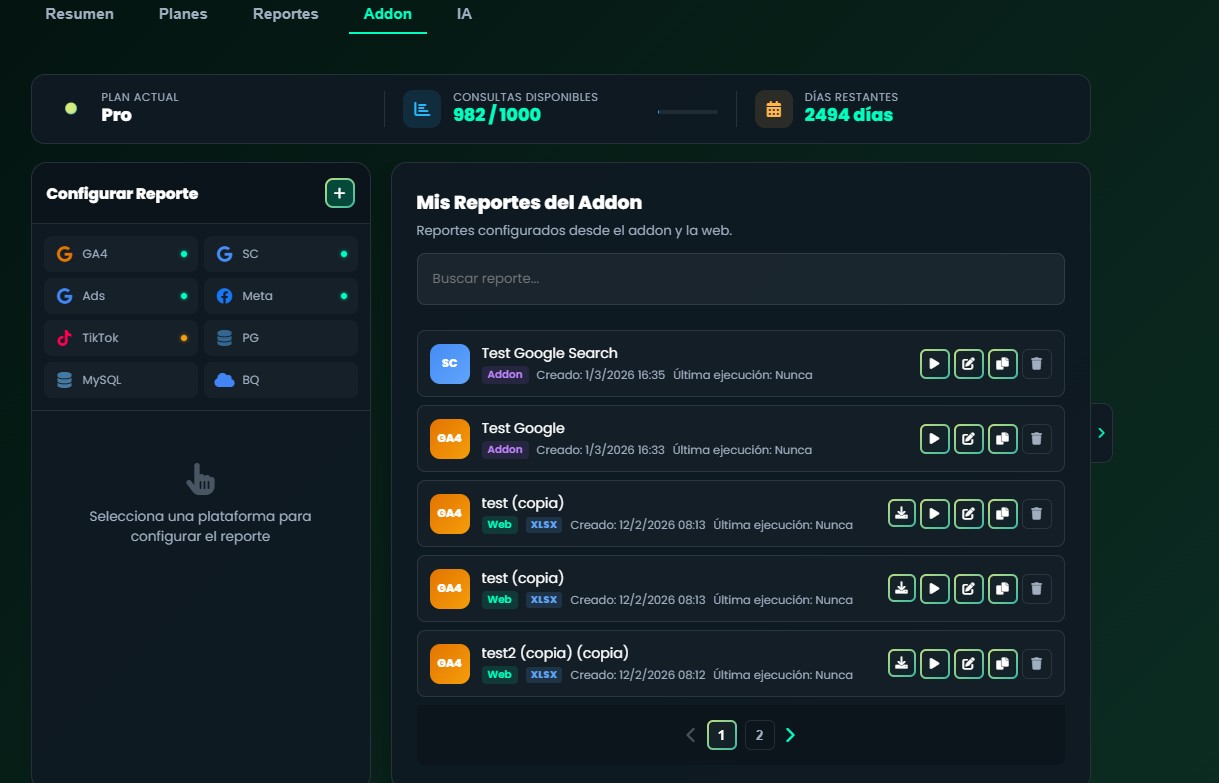Edit the Test Google report
The image size is (1219, 783).
[x=968, y=439]
